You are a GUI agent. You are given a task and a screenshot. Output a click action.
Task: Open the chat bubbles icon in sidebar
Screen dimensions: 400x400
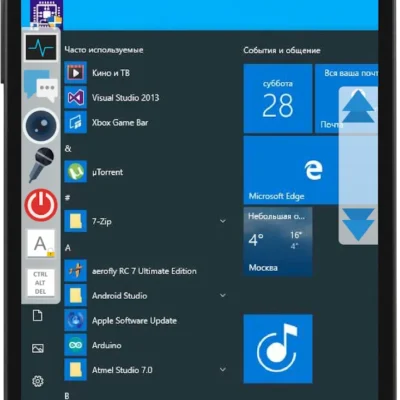pos(41,86)
